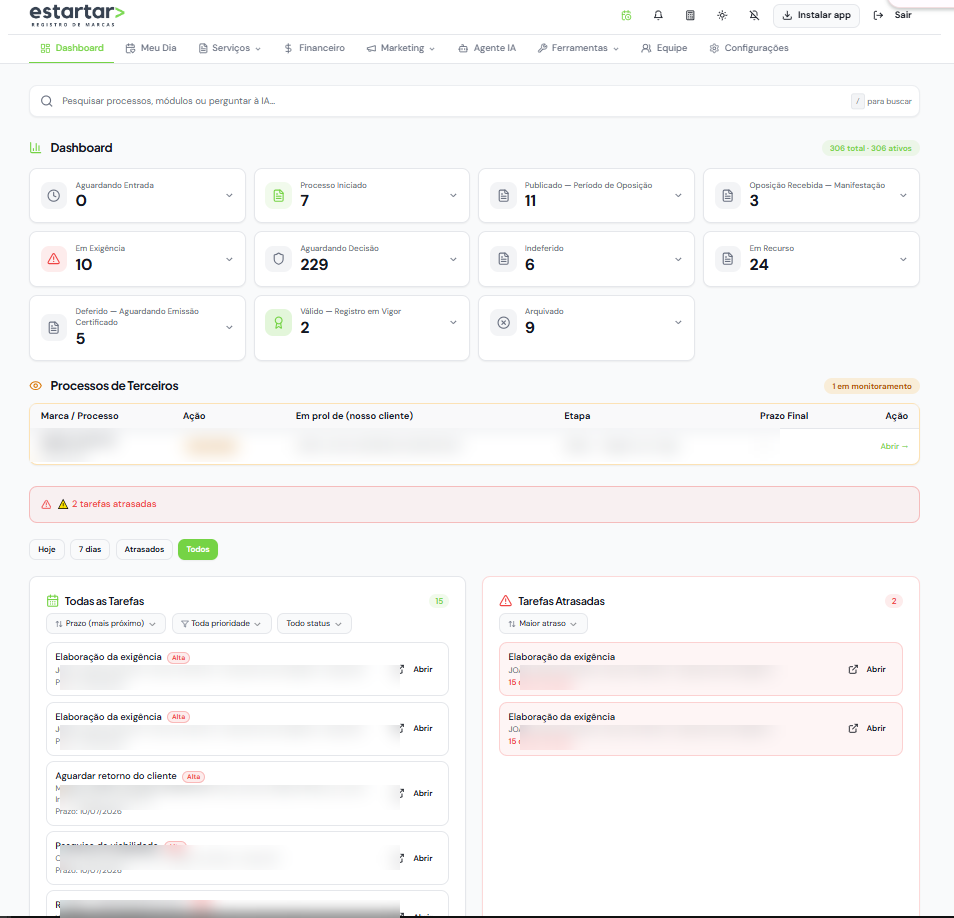The height and width of the screenshot is (918, 954).
Task: Click document icon on Publicado card
Action: (504, 196)
